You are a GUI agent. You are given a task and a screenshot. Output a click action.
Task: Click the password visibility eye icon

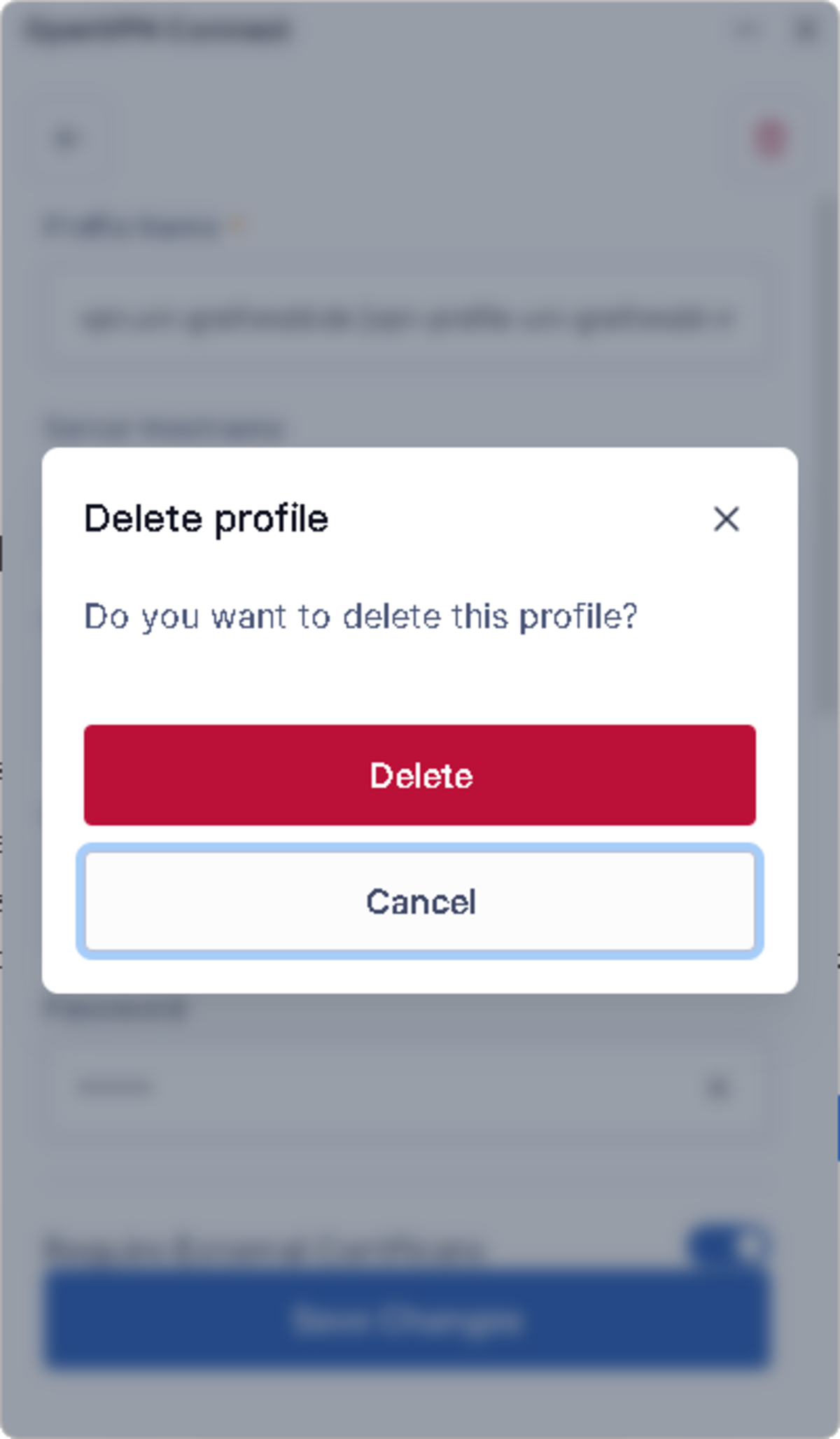pyautogui.click(x=717, y=1087)
